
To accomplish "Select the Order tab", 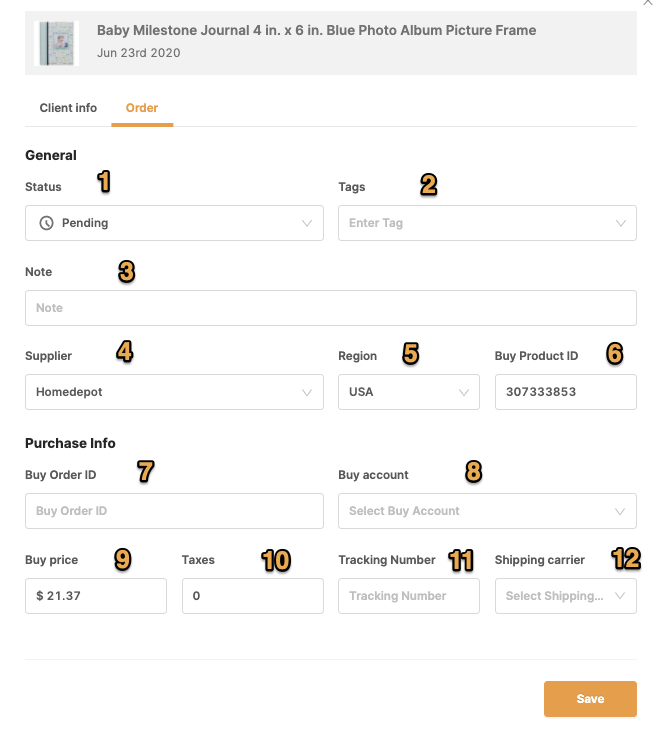I will (x=142, y=108).
